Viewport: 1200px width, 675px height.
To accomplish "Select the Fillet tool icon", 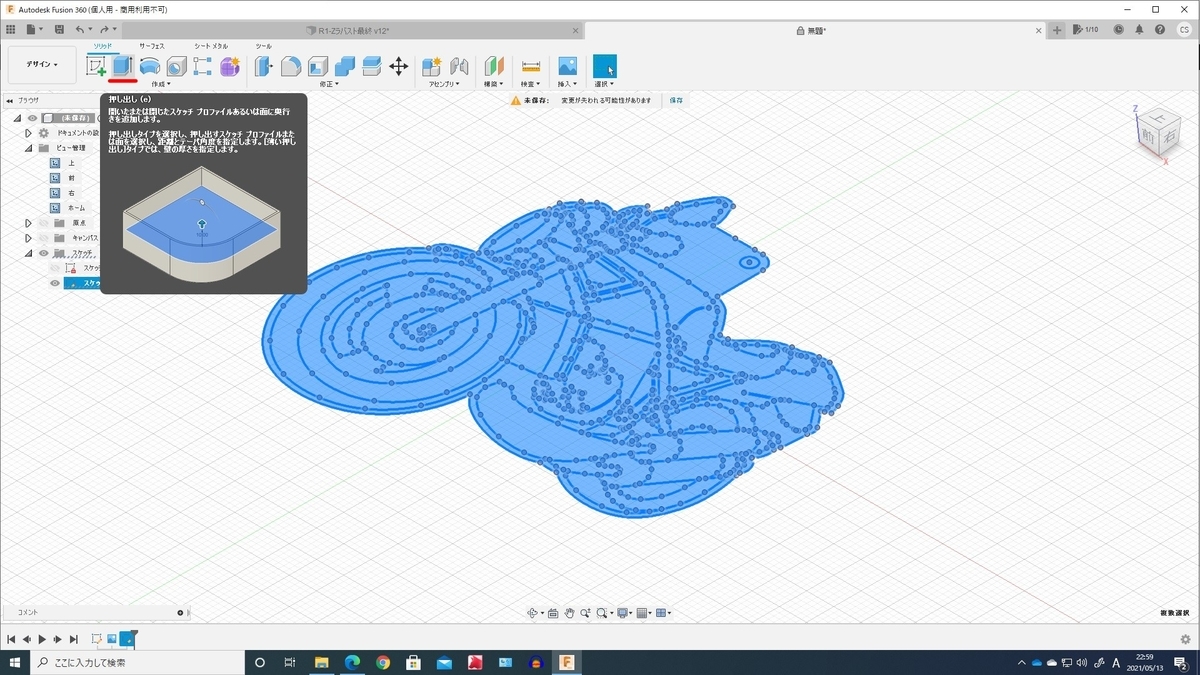I will click(x=290, y=66).
